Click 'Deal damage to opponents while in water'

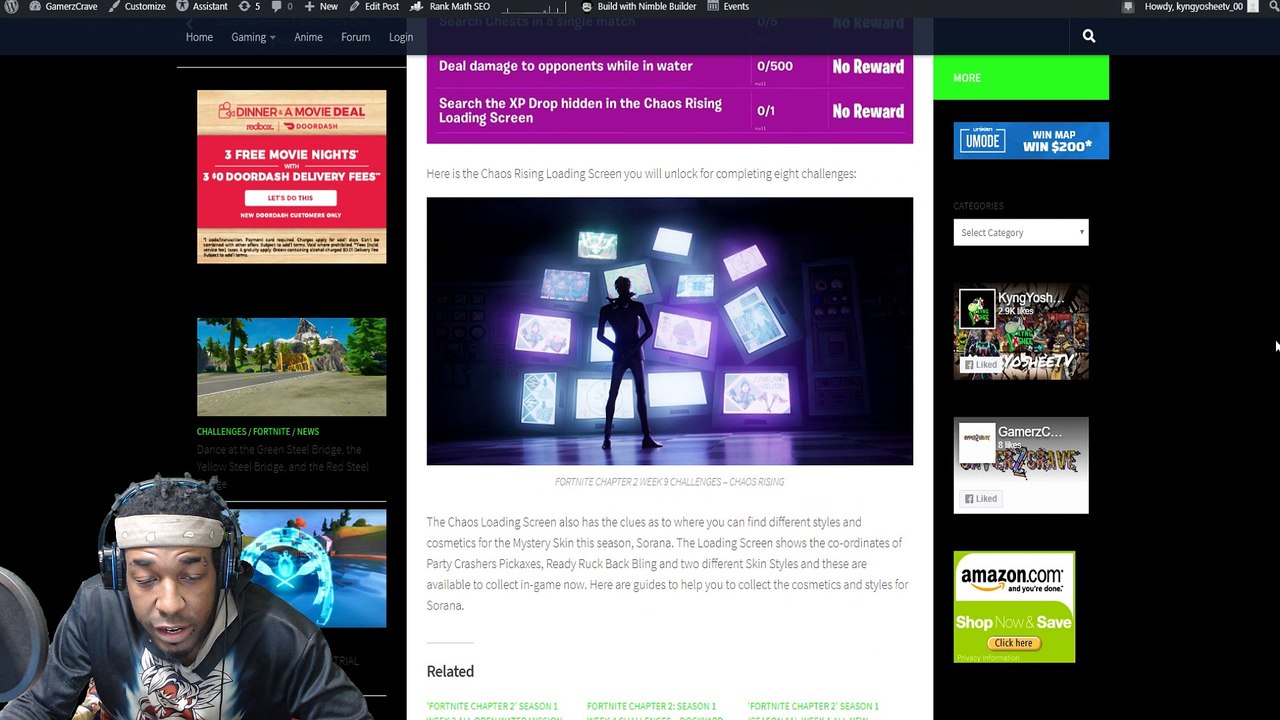[566, 66]
